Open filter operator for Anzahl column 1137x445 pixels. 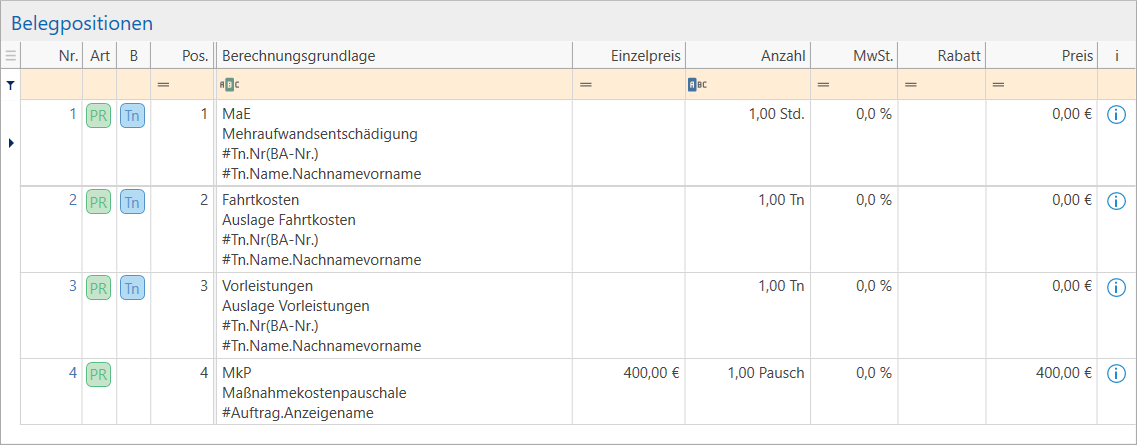pos(697,85)
